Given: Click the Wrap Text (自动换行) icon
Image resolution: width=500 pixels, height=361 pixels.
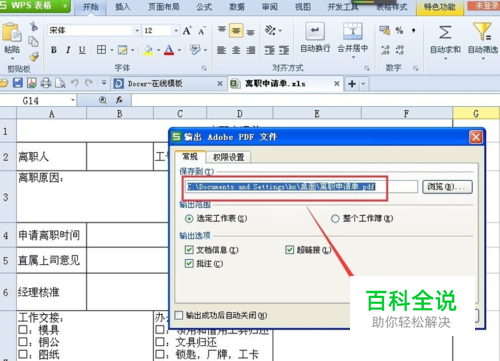Looking at the screenshot, I should tap(315, 32).
